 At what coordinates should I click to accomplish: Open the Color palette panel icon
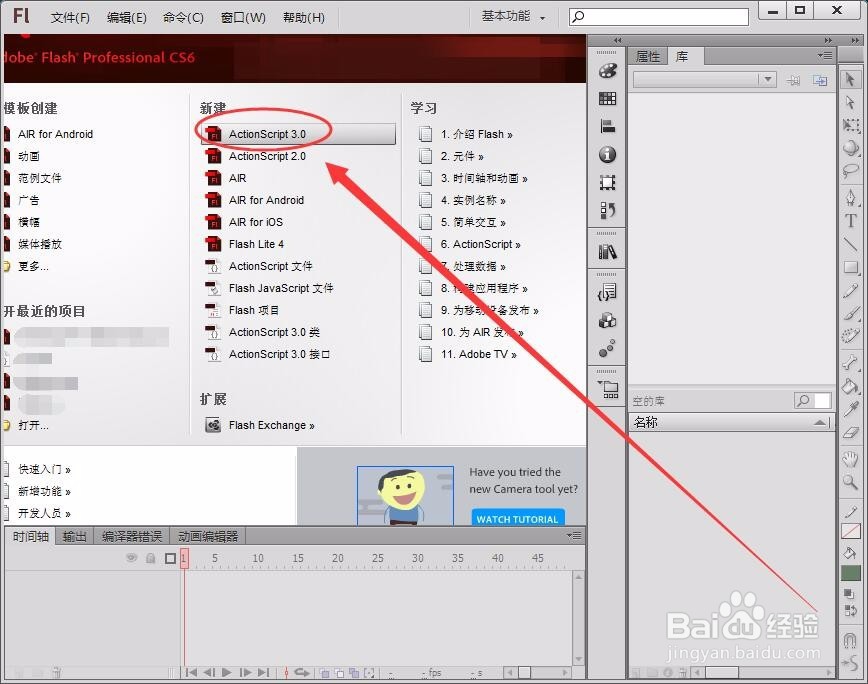point(607,71)
